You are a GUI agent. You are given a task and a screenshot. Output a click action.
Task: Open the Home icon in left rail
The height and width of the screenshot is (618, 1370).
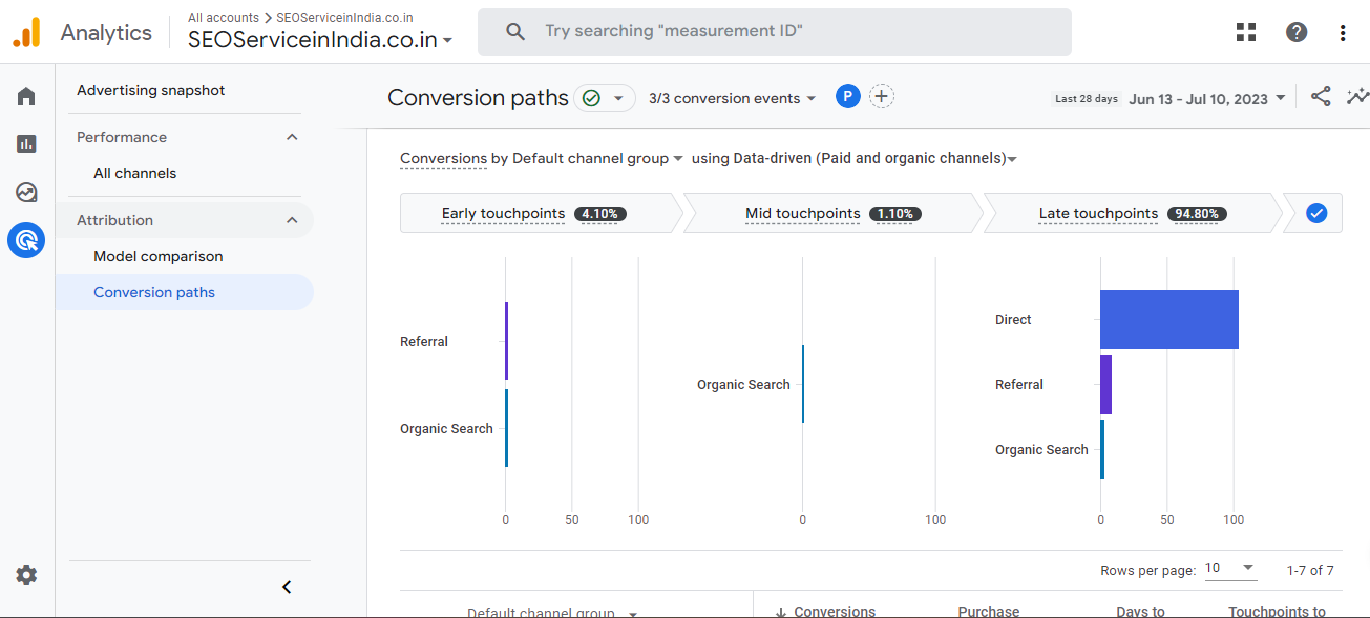pyautogui.click(x=27, y=96)
